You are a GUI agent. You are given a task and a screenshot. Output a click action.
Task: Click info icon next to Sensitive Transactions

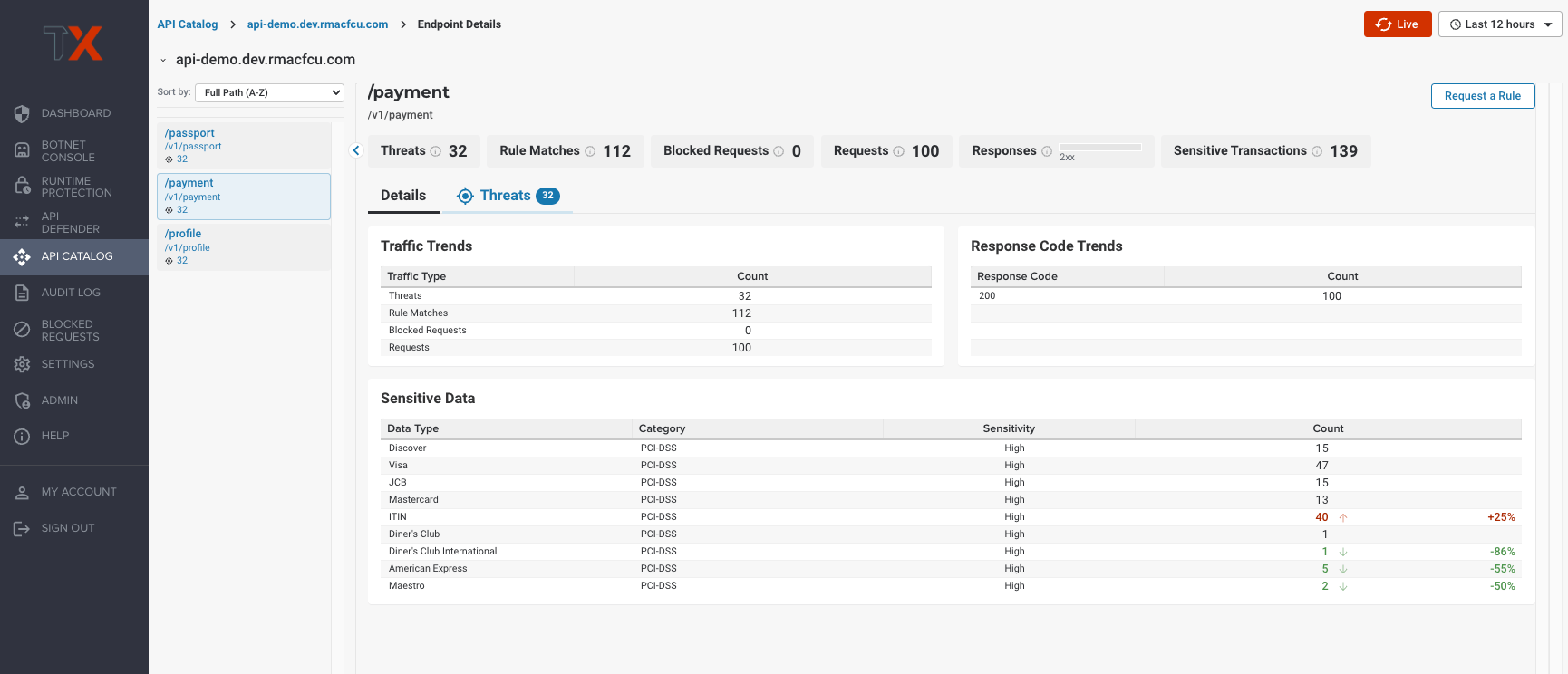1317,151
